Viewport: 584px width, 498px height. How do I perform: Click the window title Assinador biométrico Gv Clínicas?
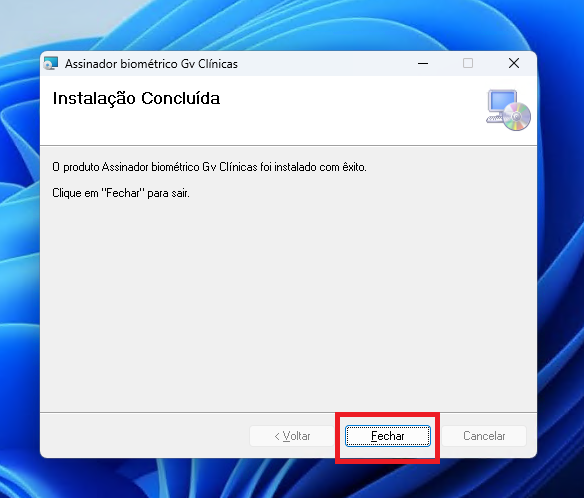tap(151, 64)
